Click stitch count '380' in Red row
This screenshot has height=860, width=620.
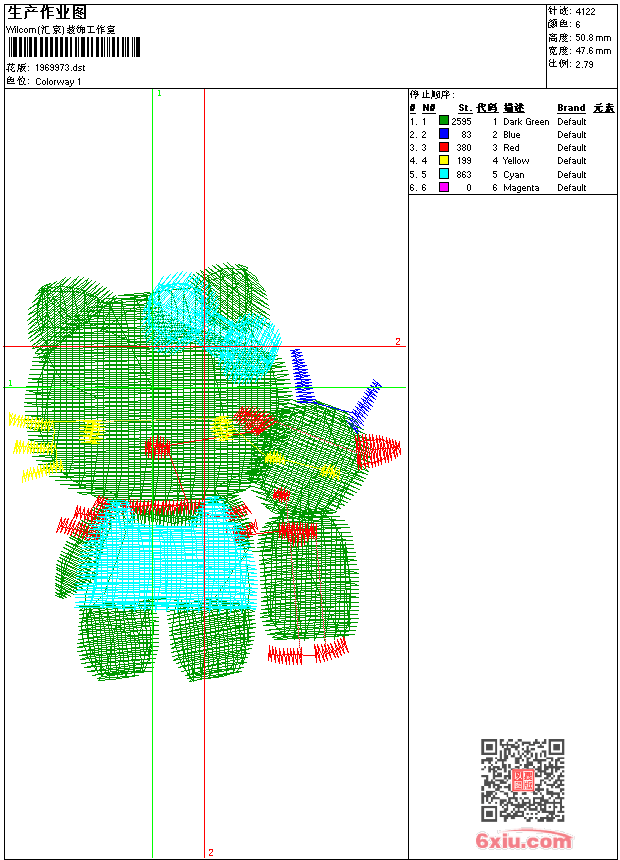click(x=464, y=148)
